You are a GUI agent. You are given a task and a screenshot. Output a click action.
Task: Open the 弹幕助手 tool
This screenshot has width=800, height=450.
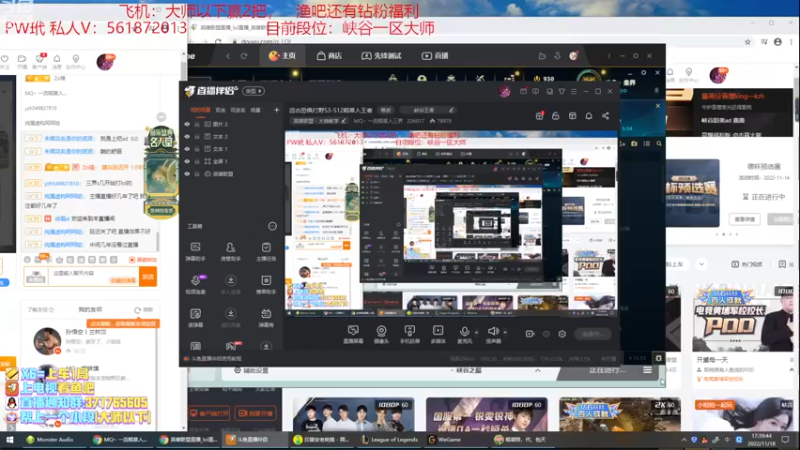(195, 252)
